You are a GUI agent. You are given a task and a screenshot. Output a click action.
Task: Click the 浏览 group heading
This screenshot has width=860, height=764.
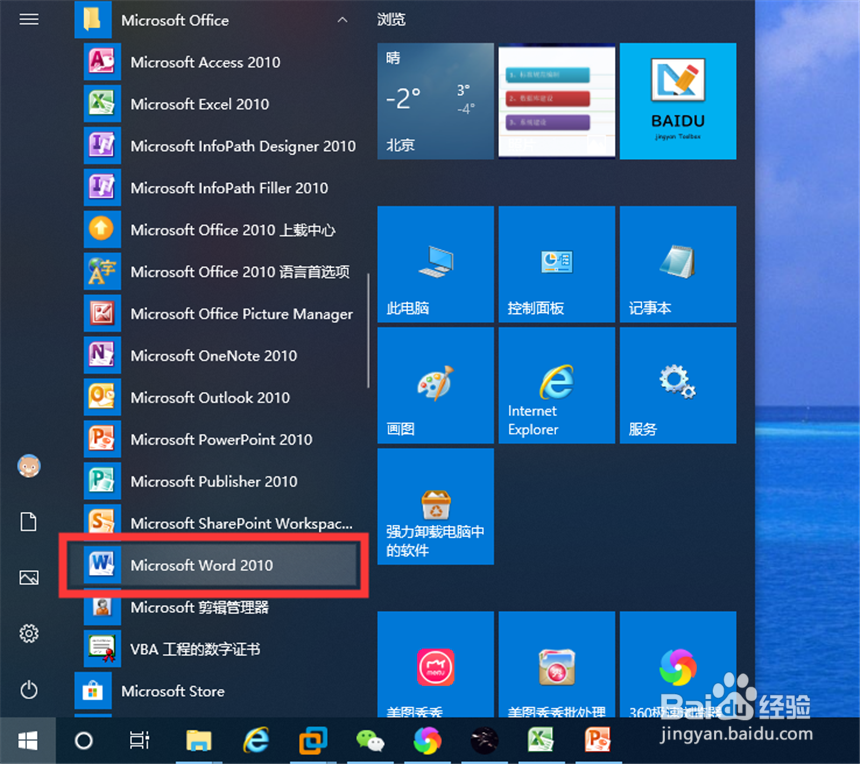click(391, 20)
